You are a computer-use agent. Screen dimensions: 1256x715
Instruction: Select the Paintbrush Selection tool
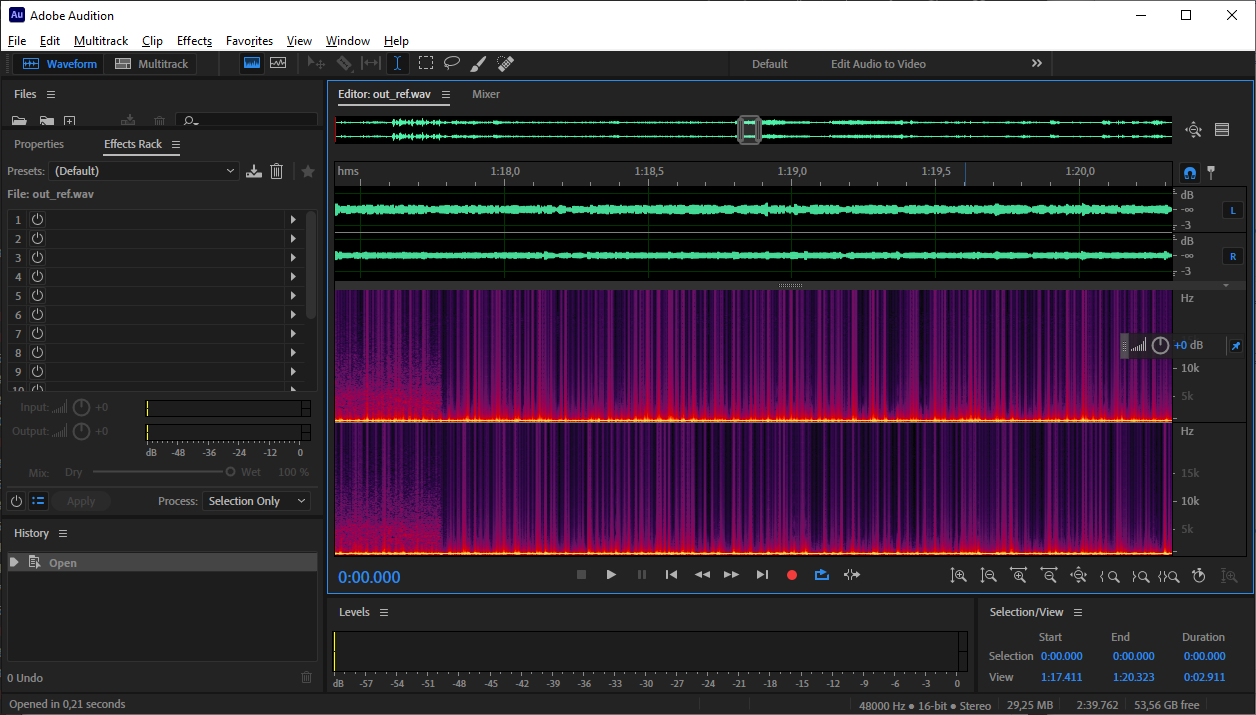[478, 63]
